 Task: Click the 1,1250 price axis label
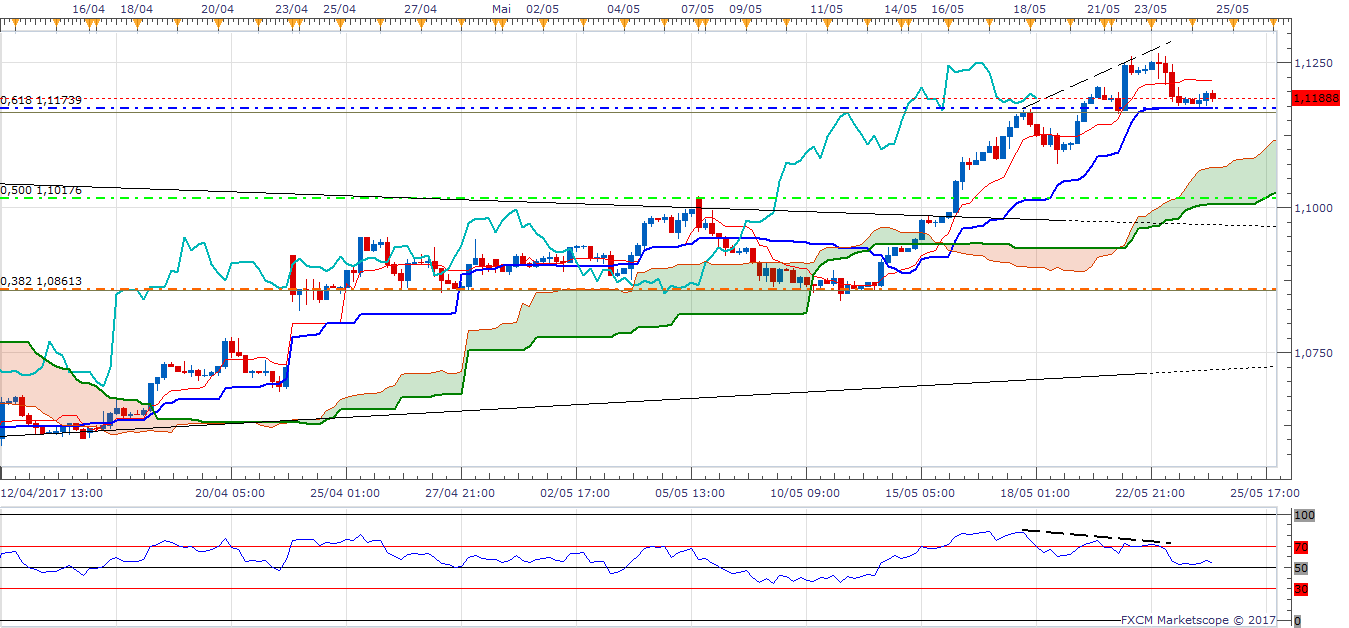(1313, 62)
